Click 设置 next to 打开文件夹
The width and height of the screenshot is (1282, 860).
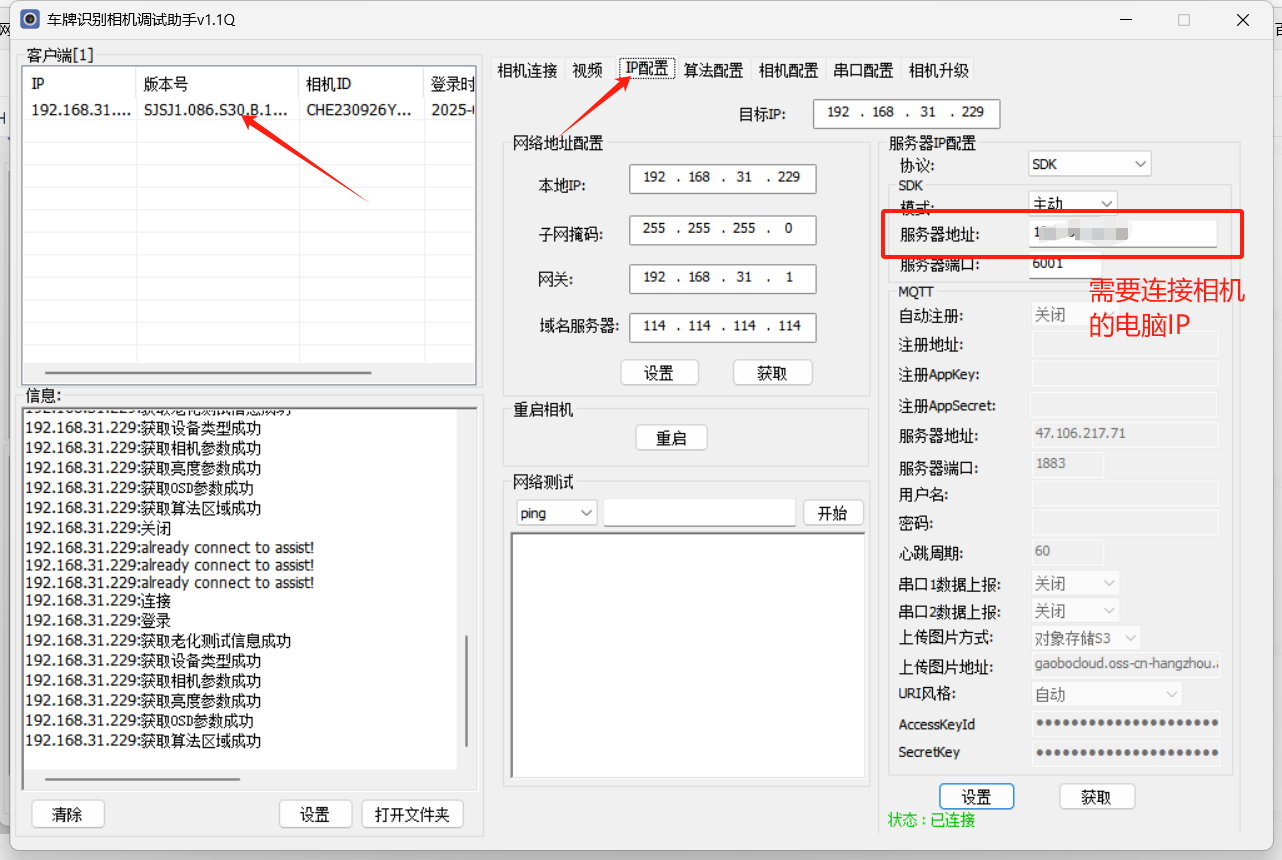tap(315, 814)
